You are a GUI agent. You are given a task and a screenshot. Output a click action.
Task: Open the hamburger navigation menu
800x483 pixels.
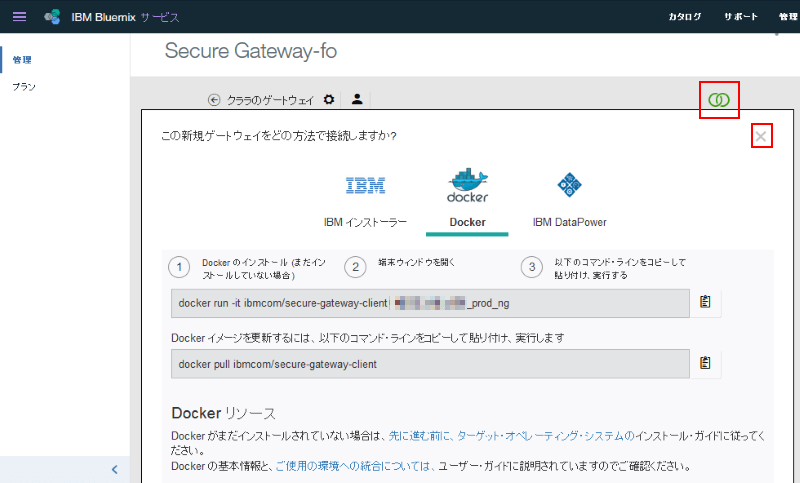point(19,16)
